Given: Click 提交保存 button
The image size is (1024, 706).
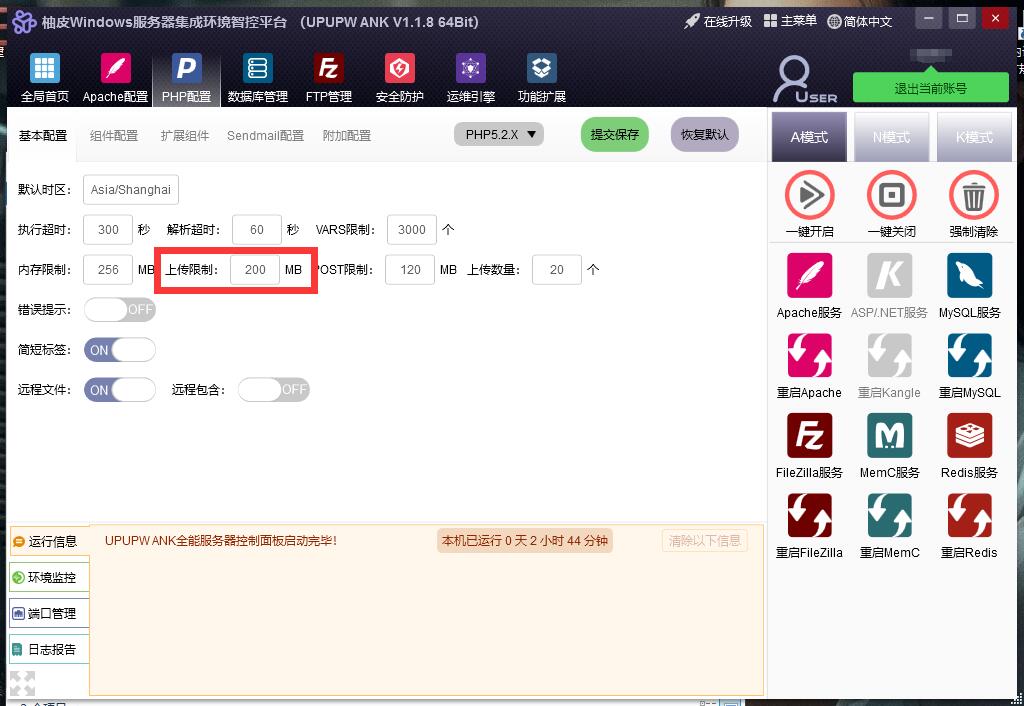Looking at the screenshot, I should click(x=615, y=135).
